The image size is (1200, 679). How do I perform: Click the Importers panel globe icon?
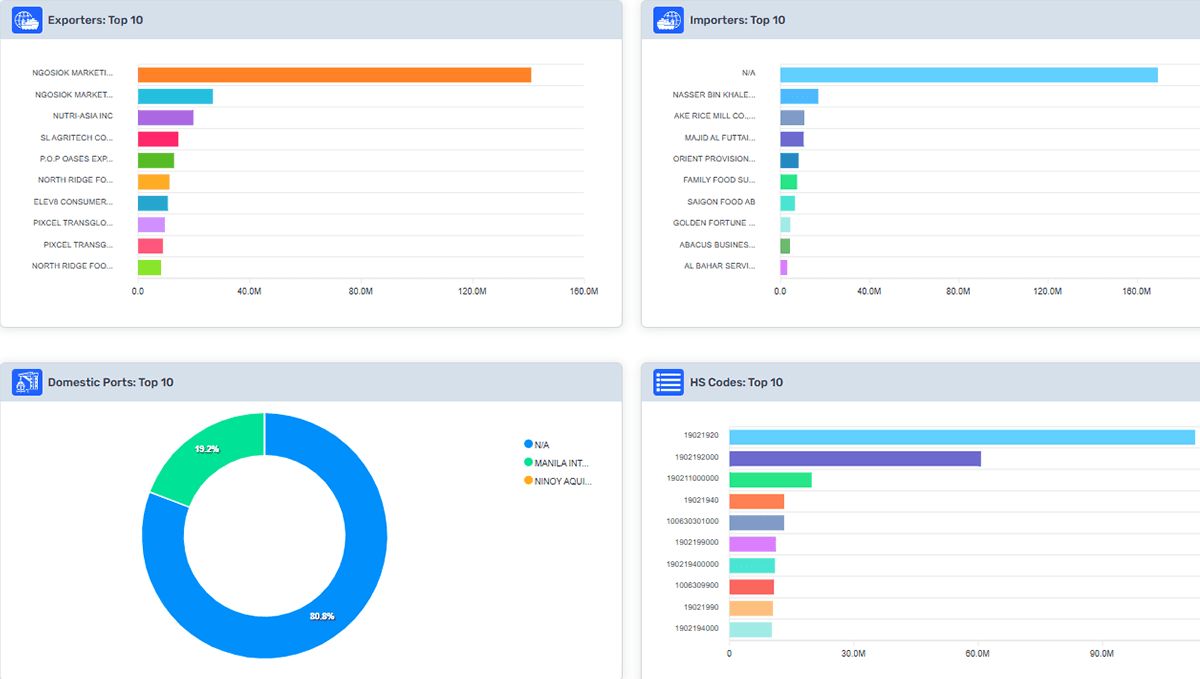(x=668, y=20)
